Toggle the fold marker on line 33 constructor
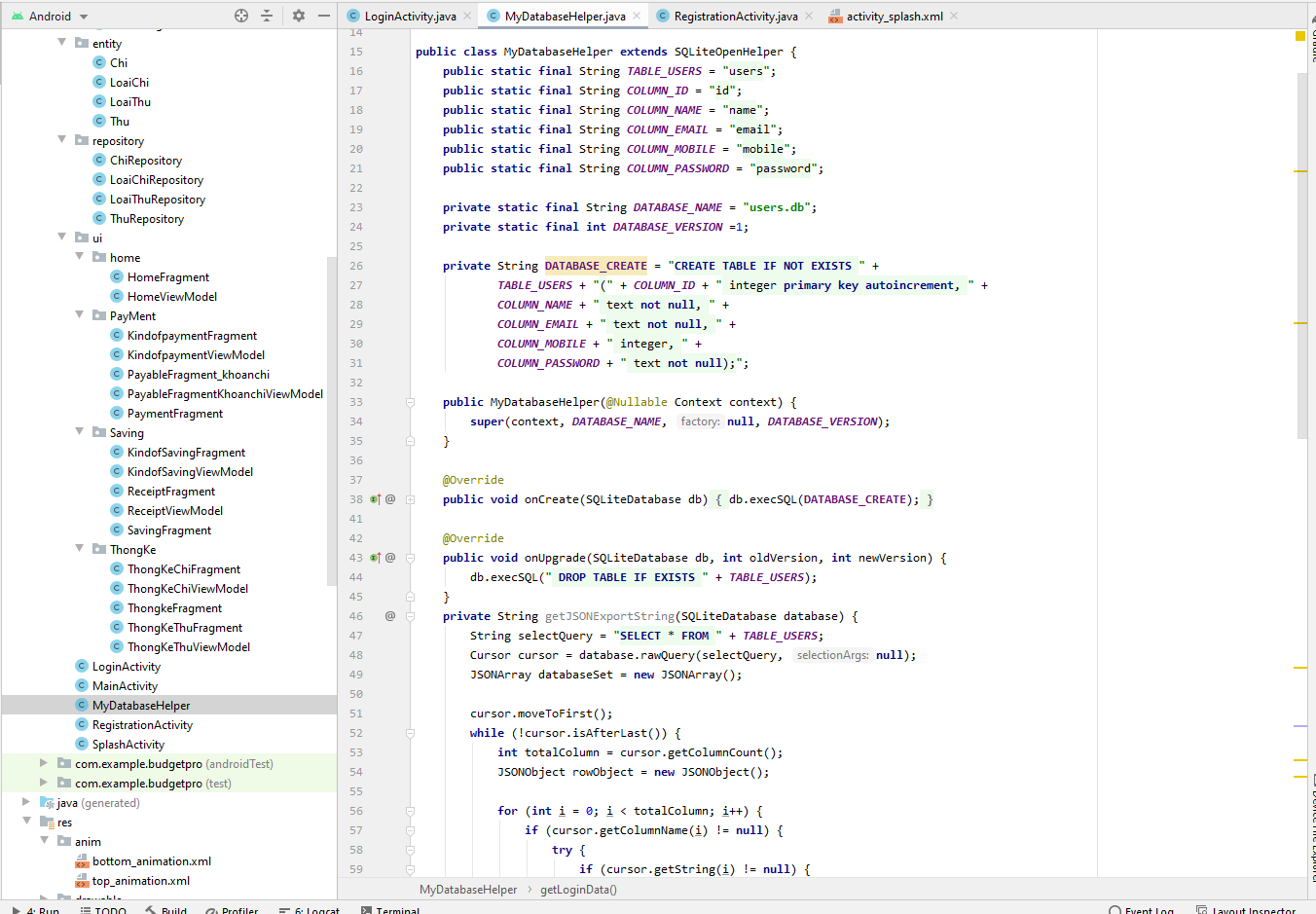The width and height of the screenshot is (1316, 914). pos(410,402)
